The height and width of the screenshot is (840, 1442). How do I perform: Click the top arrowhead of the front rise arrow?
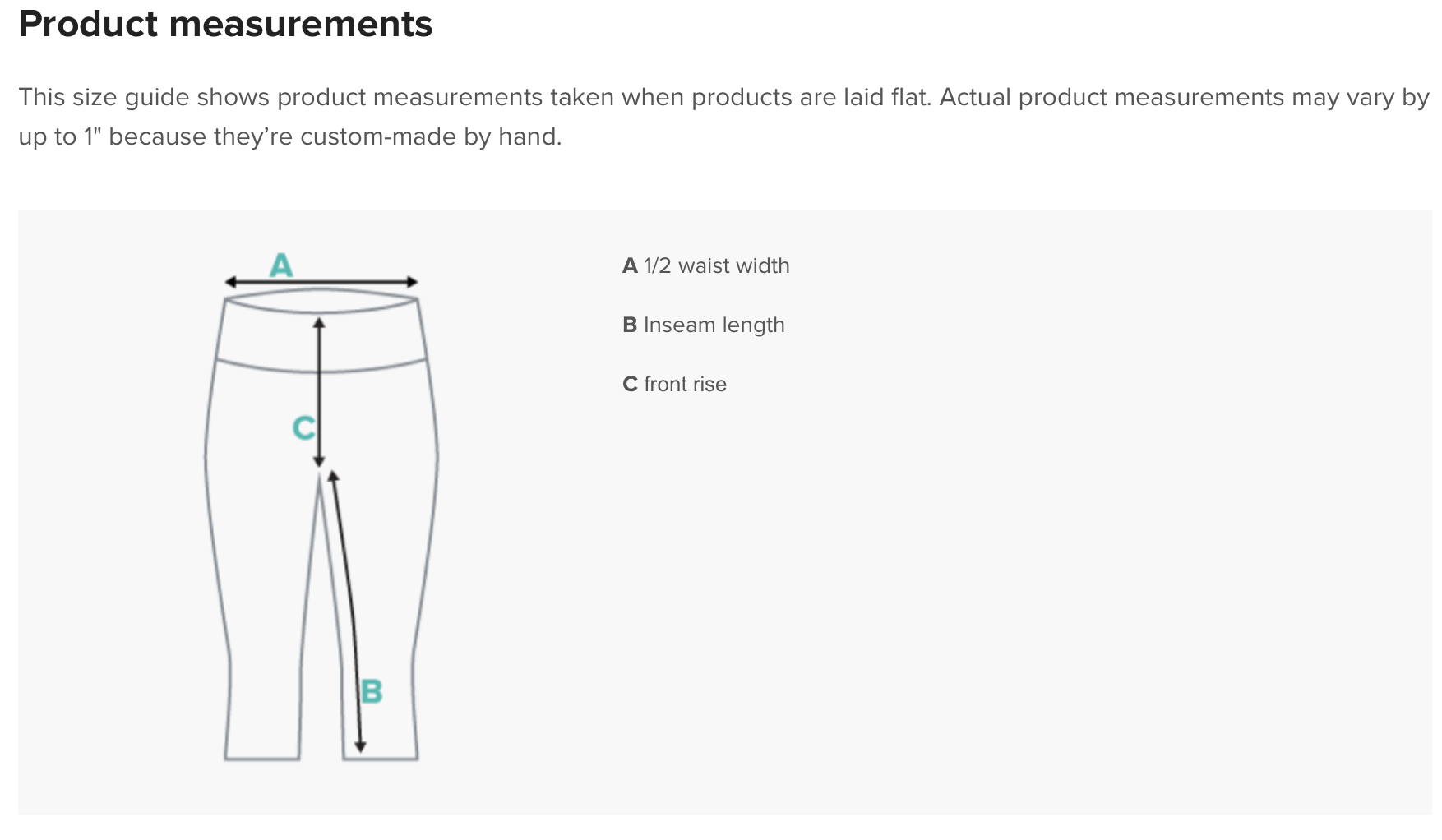point(319,323)
